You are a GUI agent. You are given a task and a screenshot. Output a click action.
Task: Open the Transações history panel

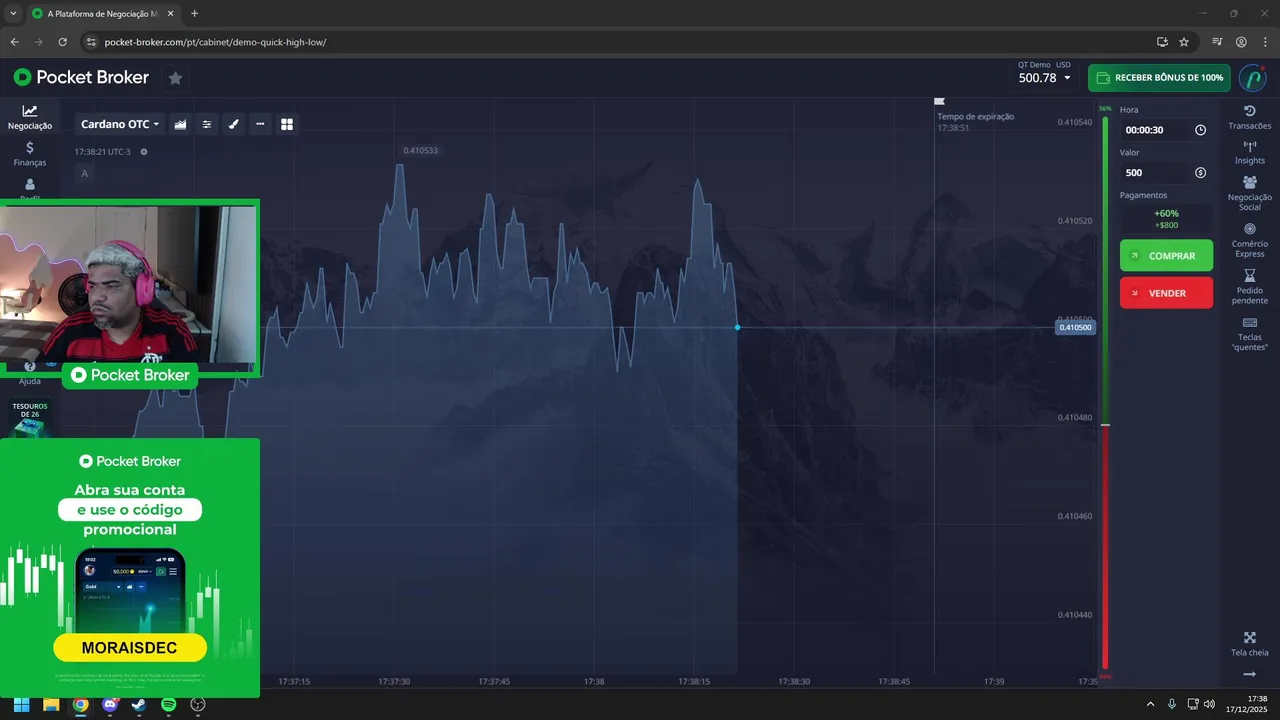(1249, 117)
